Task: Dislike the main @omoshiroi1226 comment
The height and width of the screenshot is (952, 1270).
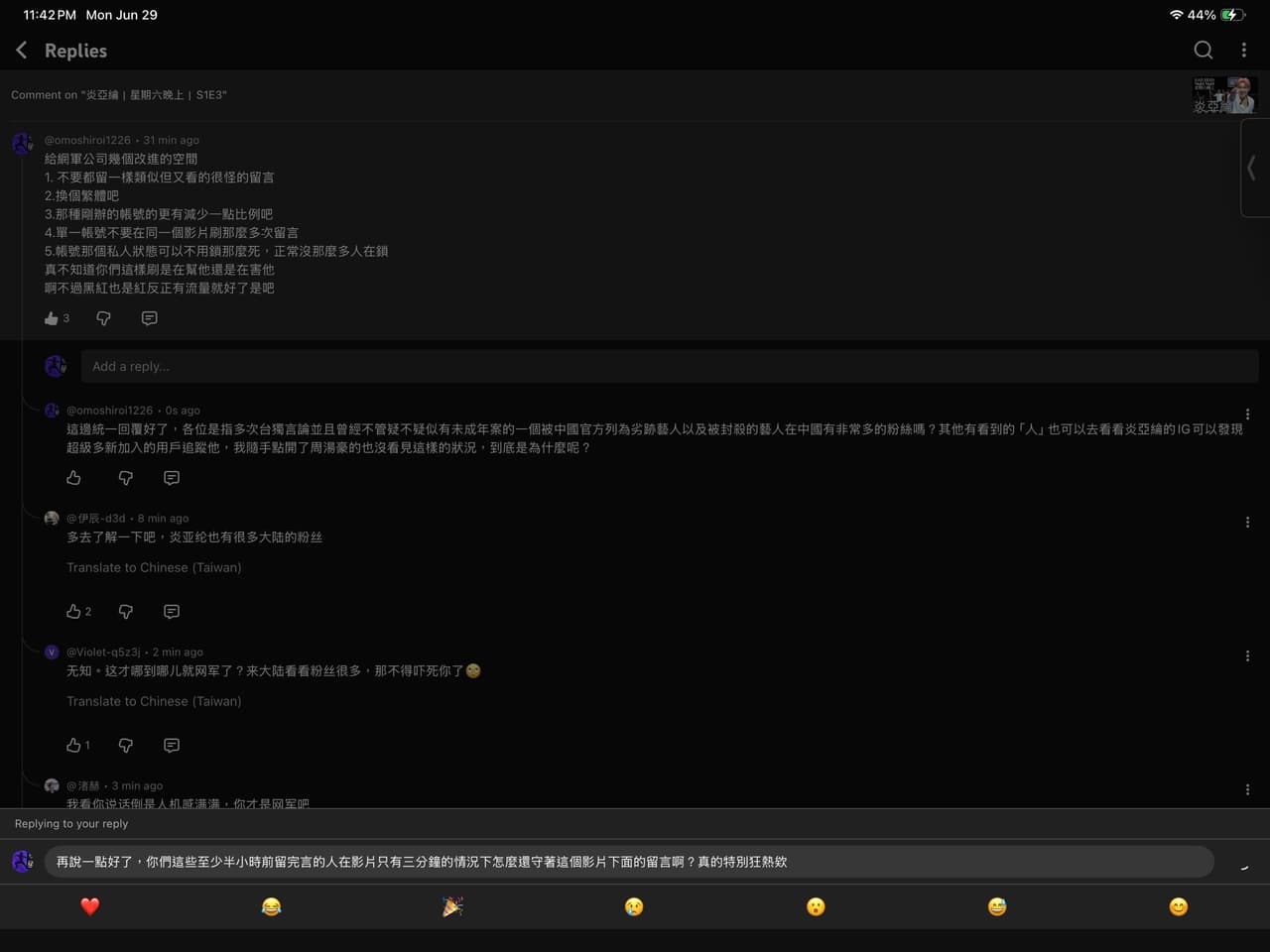Action: tap(103, 318)
